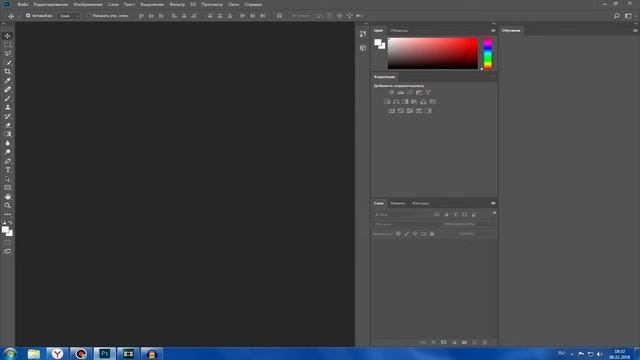Open the layer filter type dropdown
This screenshot has height=360, width=640.
396,215
